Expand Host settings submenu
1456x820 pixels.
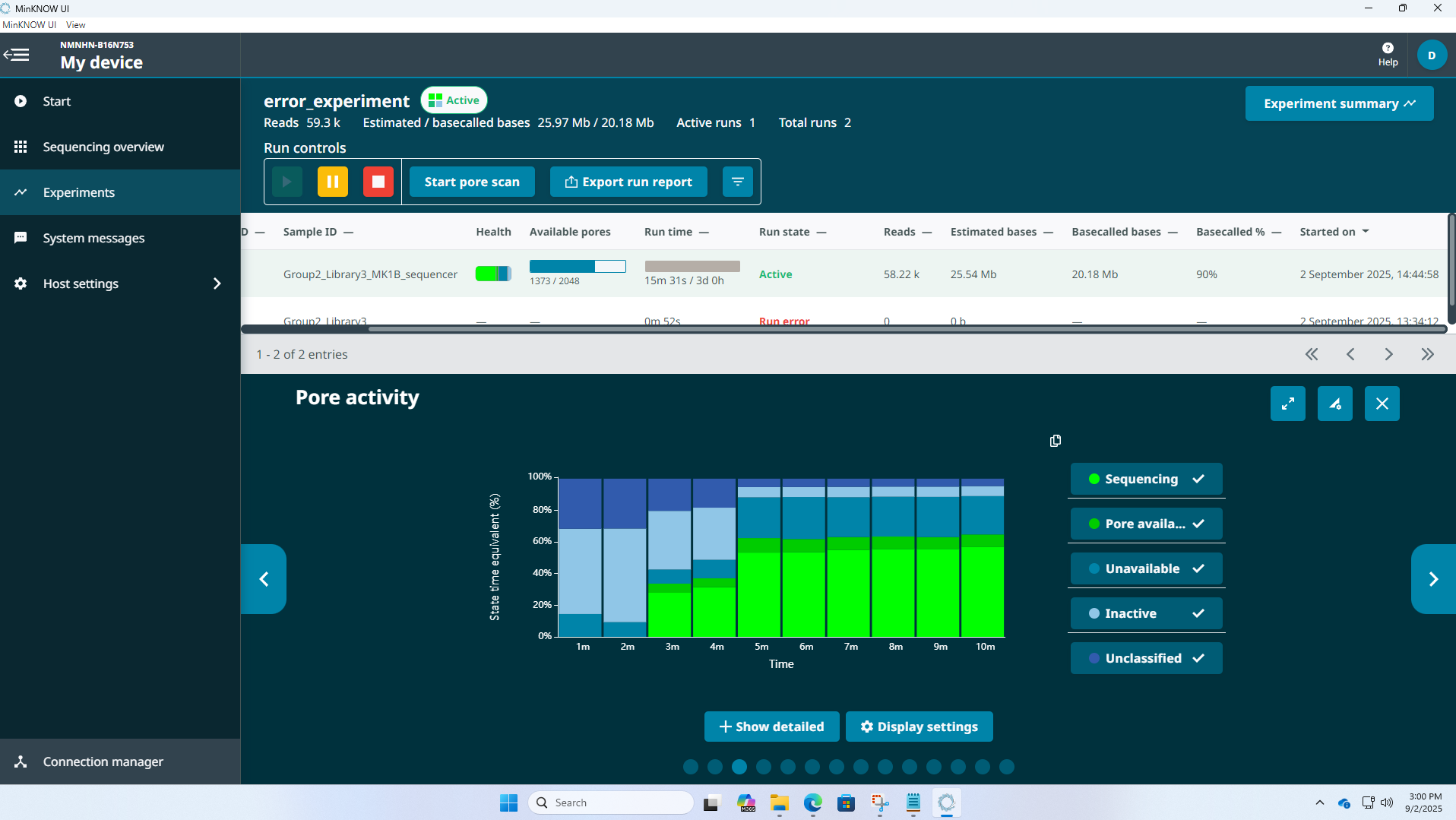[217, 283]
